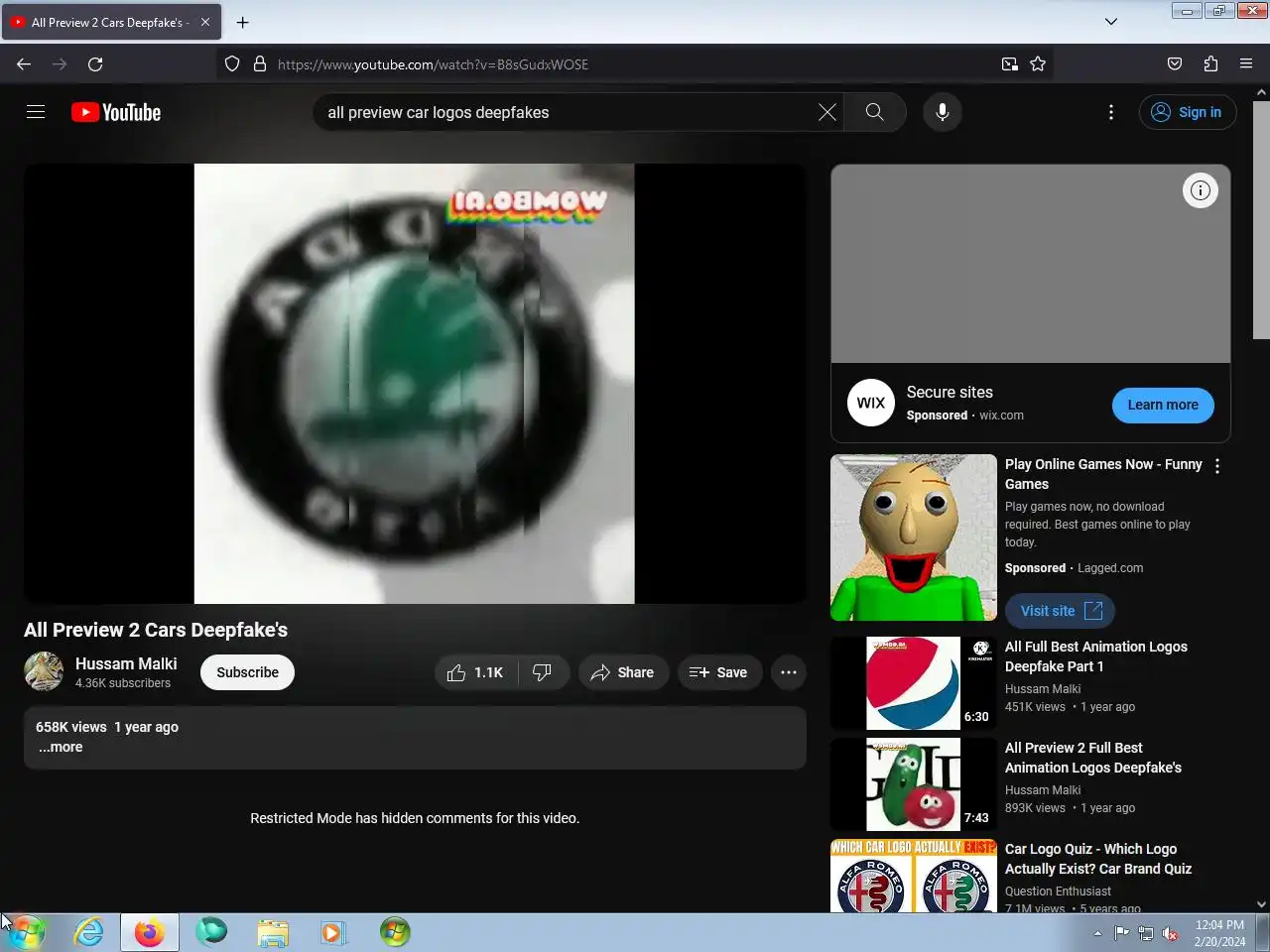Open Baldi thumbnail of games ad
This screenshot has height=952, width=1270.
[x=914, y=537]
